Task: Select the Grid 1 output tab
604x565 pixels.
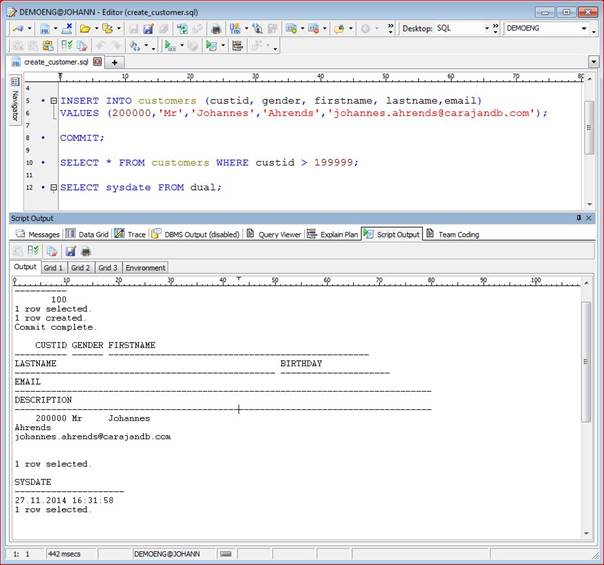Action: click(x=53, y=268)
